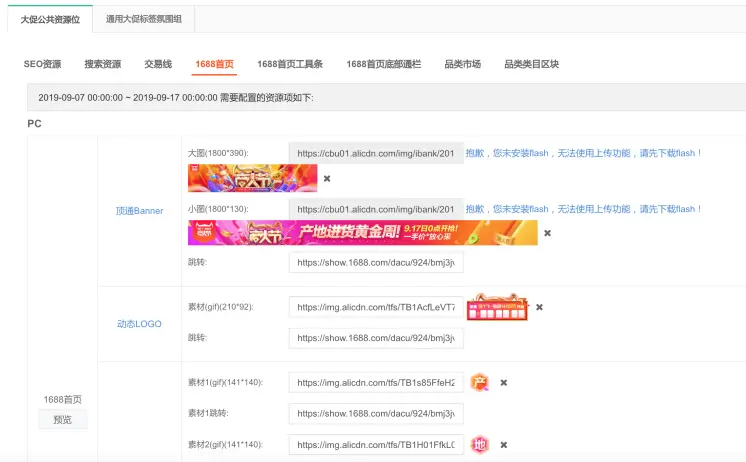Click flash download notice beside 小图 field
The width and height of the screenshot is (746, 462).
point(583,209)
